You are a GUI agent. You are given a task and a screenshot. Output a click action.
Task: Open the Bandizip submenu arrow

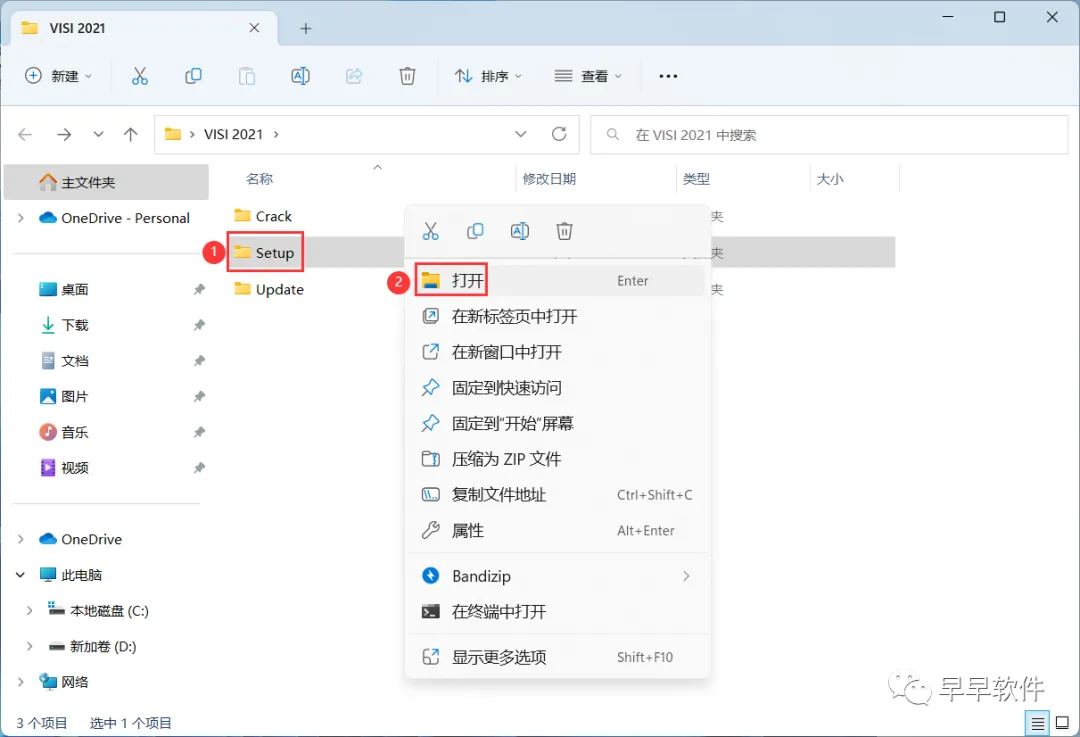coord(686,576)
